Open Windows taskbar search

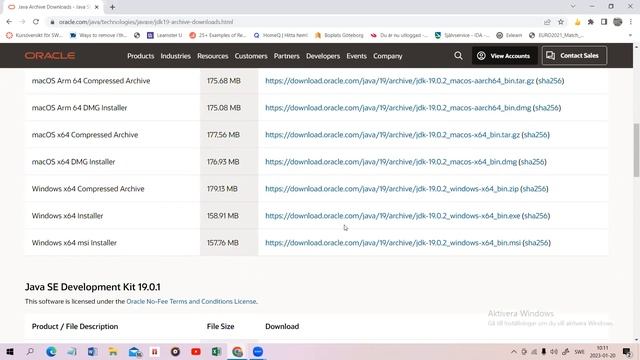(x=30, y=351)
